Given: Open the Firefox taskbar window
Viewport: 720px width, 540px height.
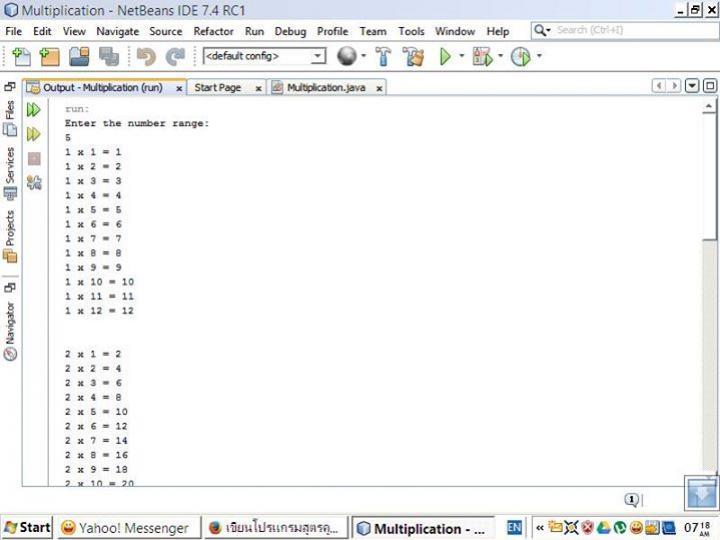Looking at the screenshot, I should tap(276, 527).
